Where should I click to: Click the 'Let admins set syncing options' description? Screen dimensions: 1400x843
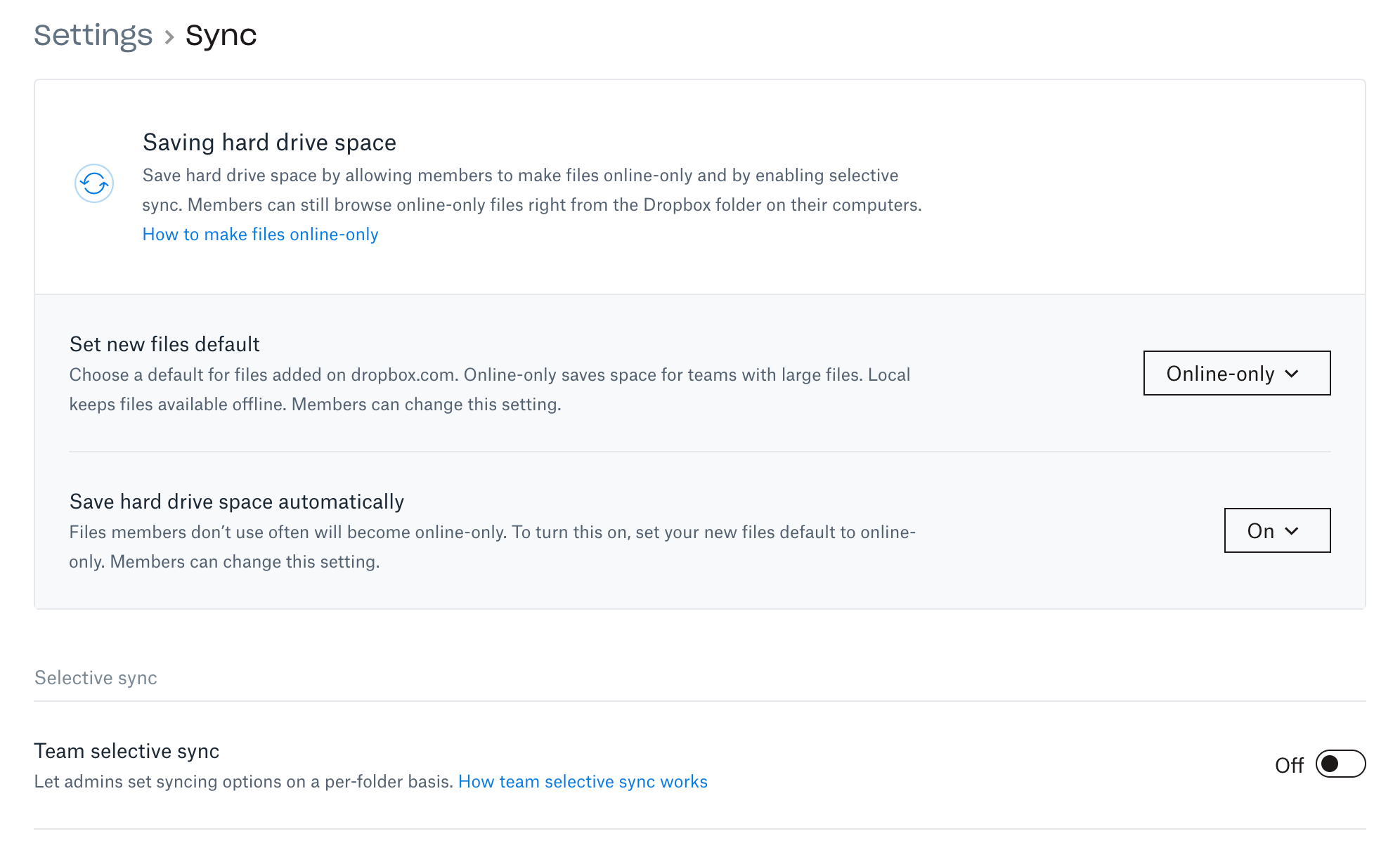tap(243, 782)
